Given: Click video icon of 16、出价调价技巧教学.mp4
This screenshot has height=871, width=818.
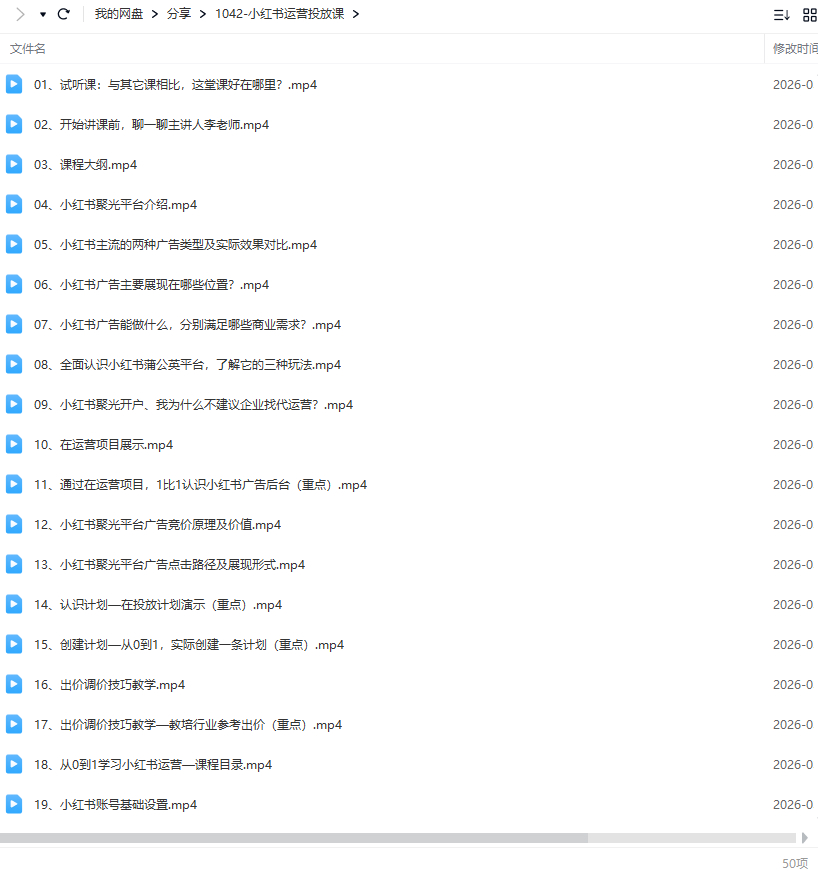Looking at the screenshot, I should tap(14, 684).
